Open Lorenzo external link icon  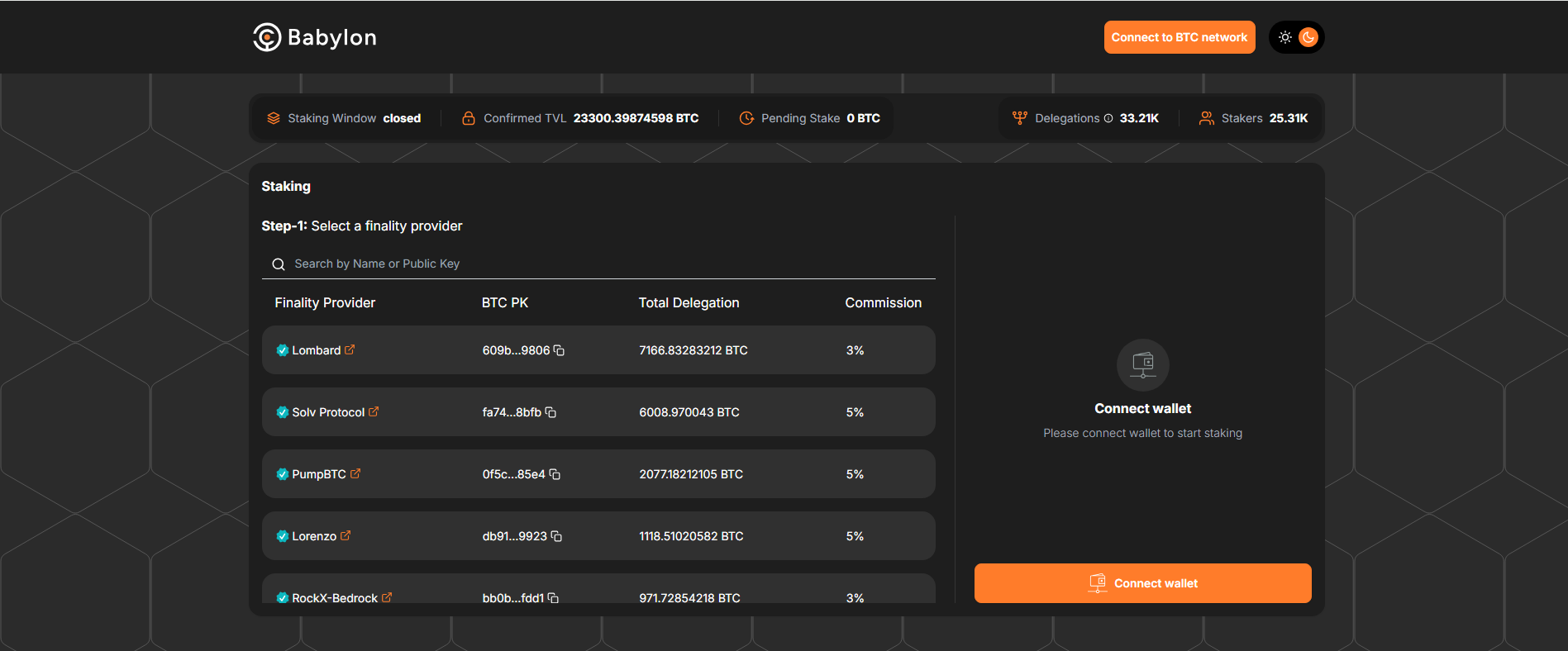(x=346, y=535)
